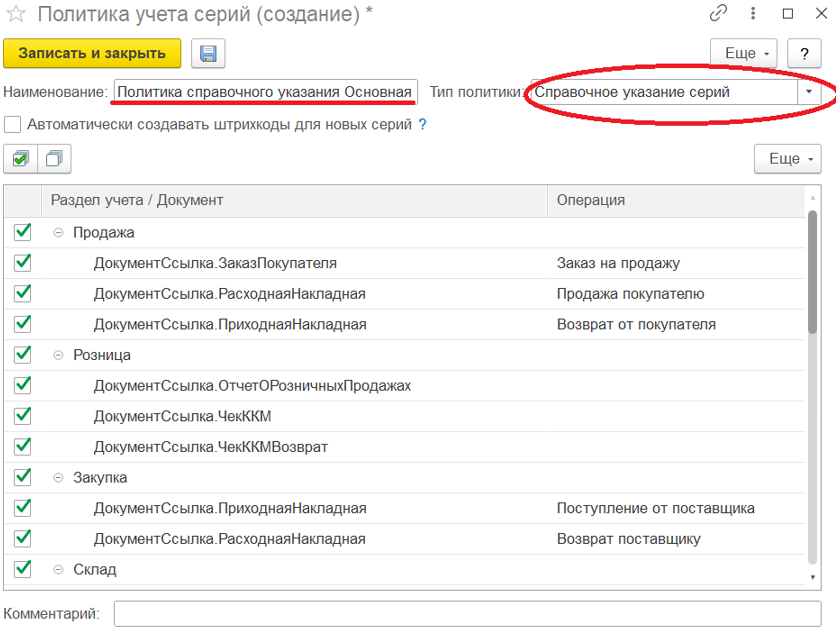Image resolution: width=839 pixels, height=638 pixels.
Task: Collapse the Продажа tree group
Action: (59, 232)
